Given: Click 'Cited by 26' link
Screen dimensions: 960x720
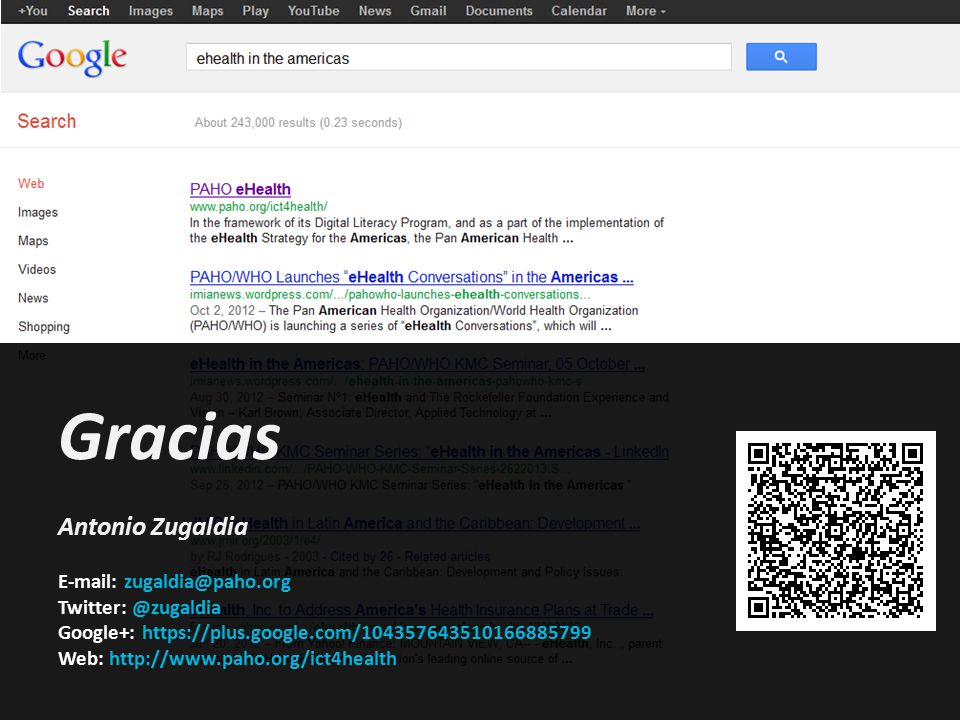Looking at the screenshot, I should pyautogui.click(x=361, y=557).
